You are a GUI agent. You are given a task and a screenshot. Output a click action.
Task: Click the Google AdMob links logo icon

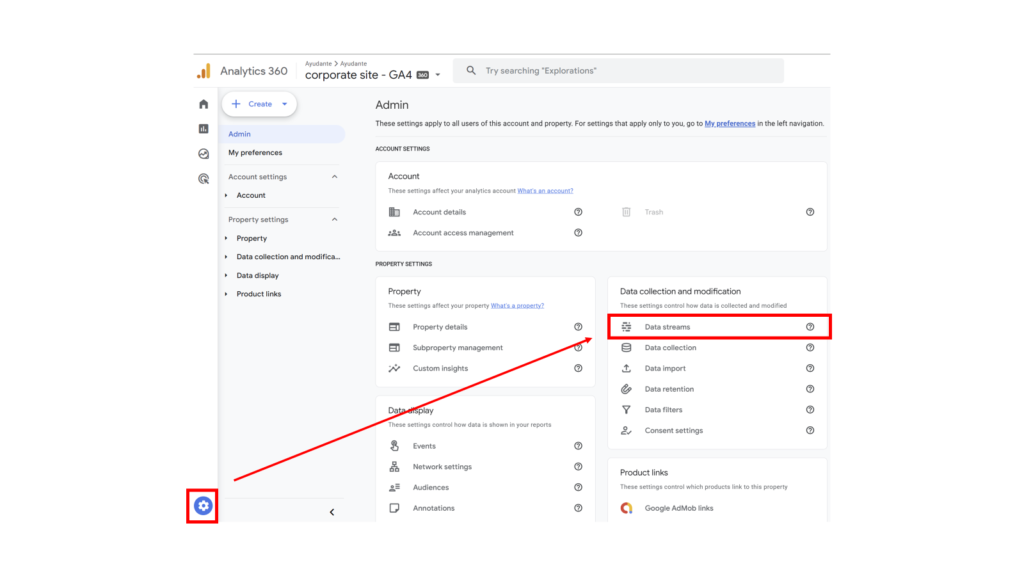626,508
